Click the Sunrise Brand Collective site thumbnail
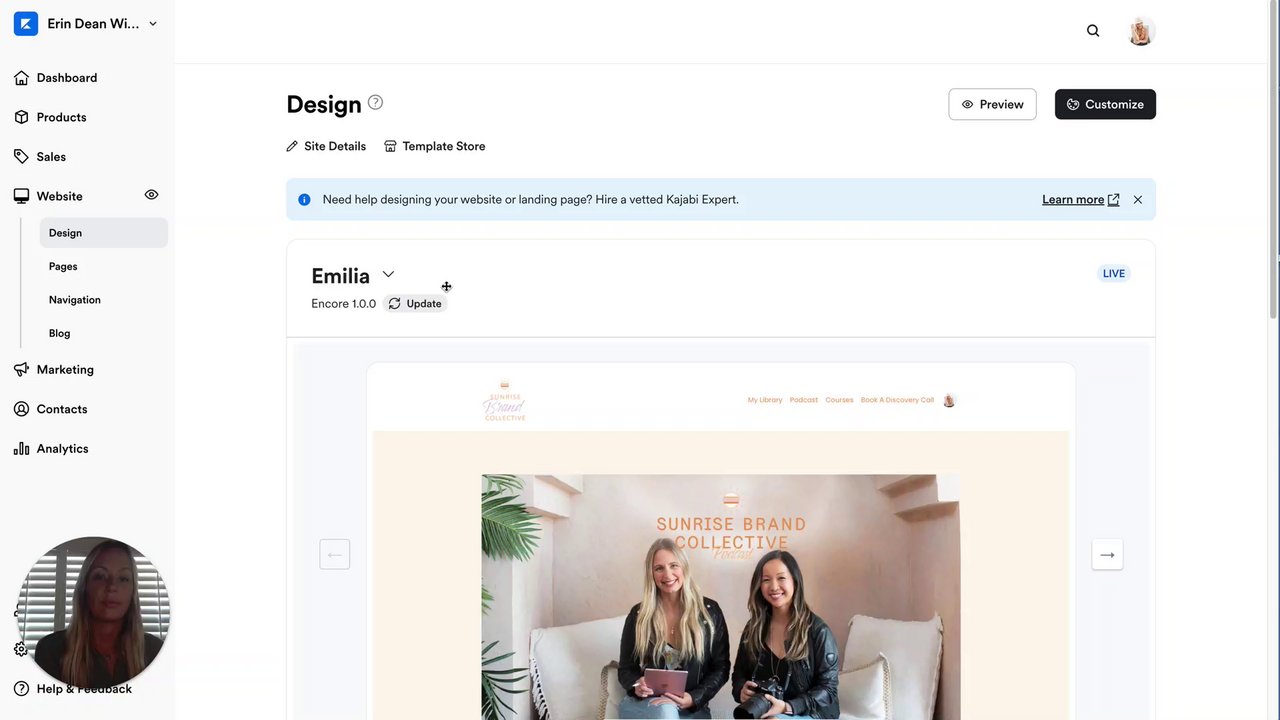The image size is (1280, 720). coord(720,541)
